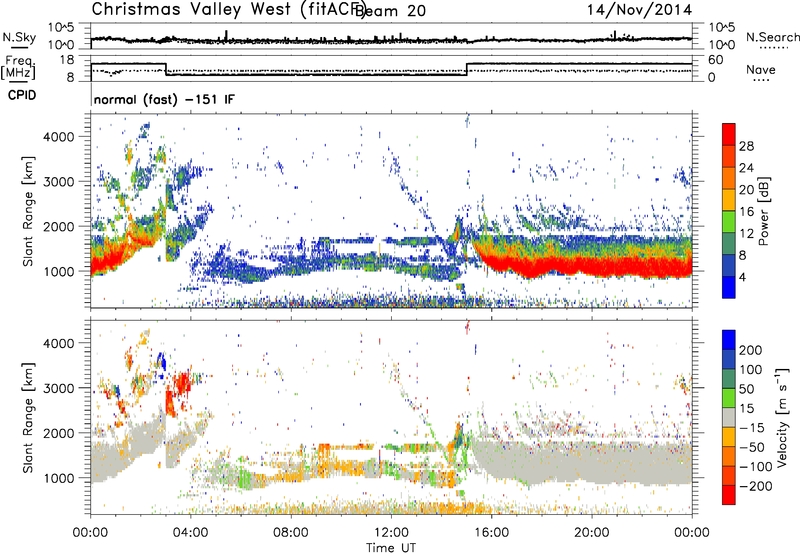The image size is (800, 554).
Task: Click the 'N.Search' legend label
Action: 772,37
